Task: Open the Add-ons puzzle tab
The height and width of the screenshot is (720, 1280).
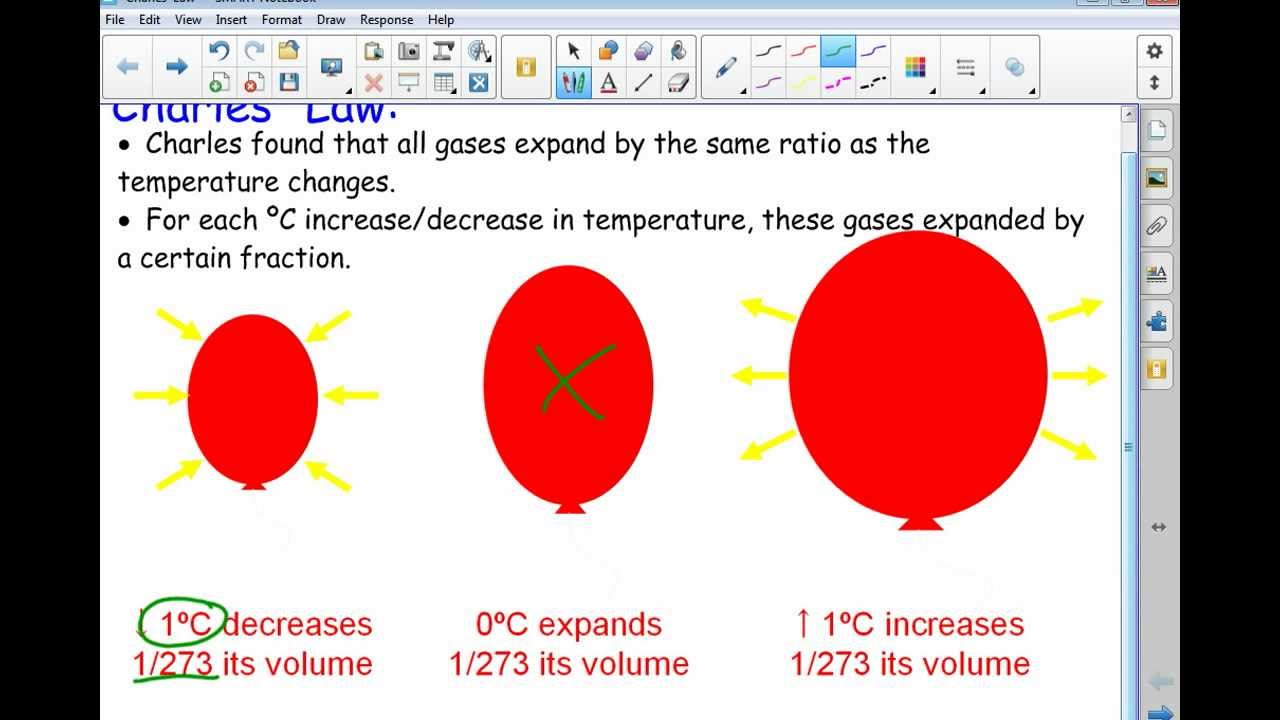Action: point(1157,321)
